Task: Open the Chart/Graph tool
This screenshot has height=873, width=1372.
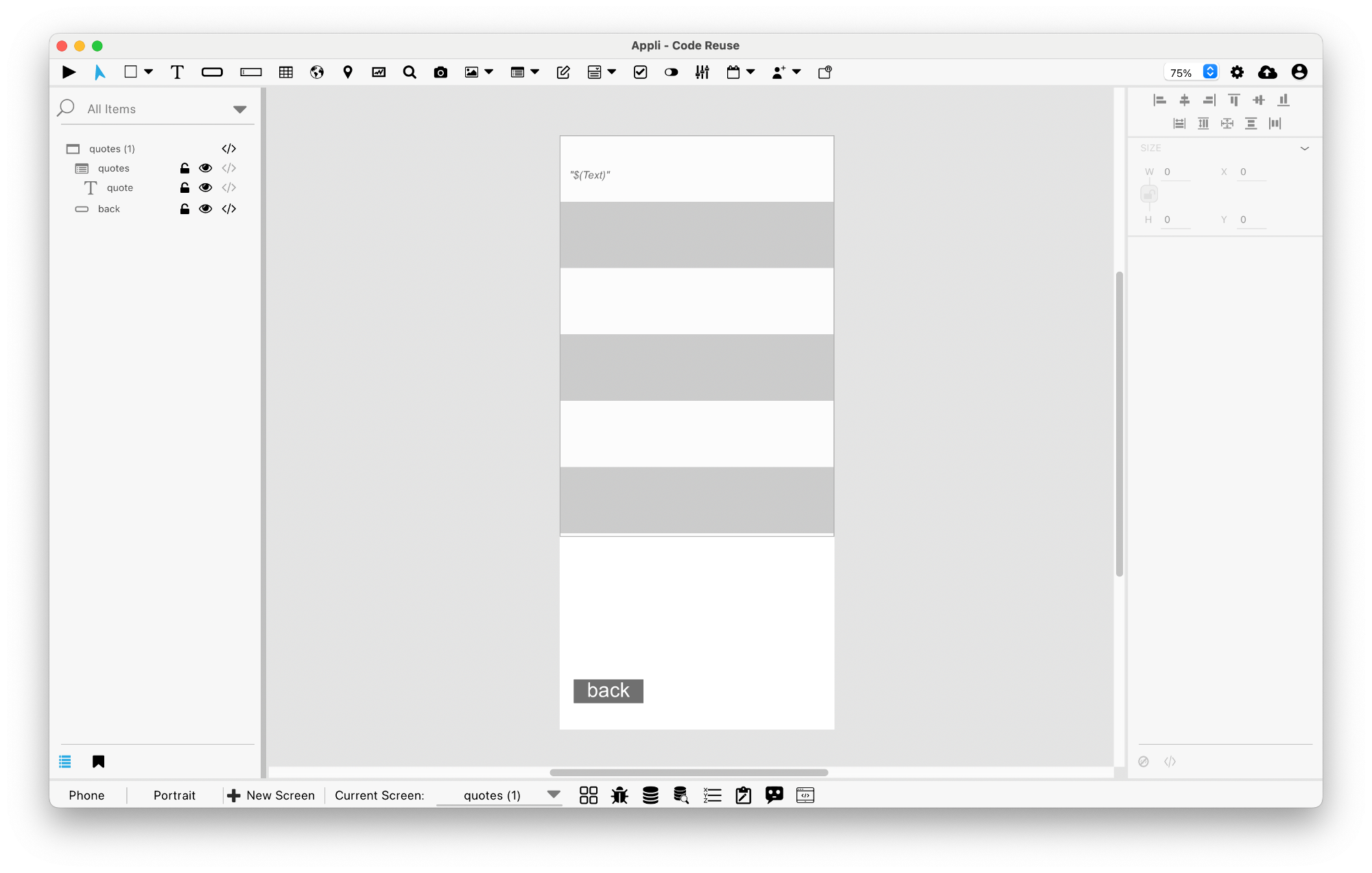Action: pyautogui.click(x=378, y=71)
